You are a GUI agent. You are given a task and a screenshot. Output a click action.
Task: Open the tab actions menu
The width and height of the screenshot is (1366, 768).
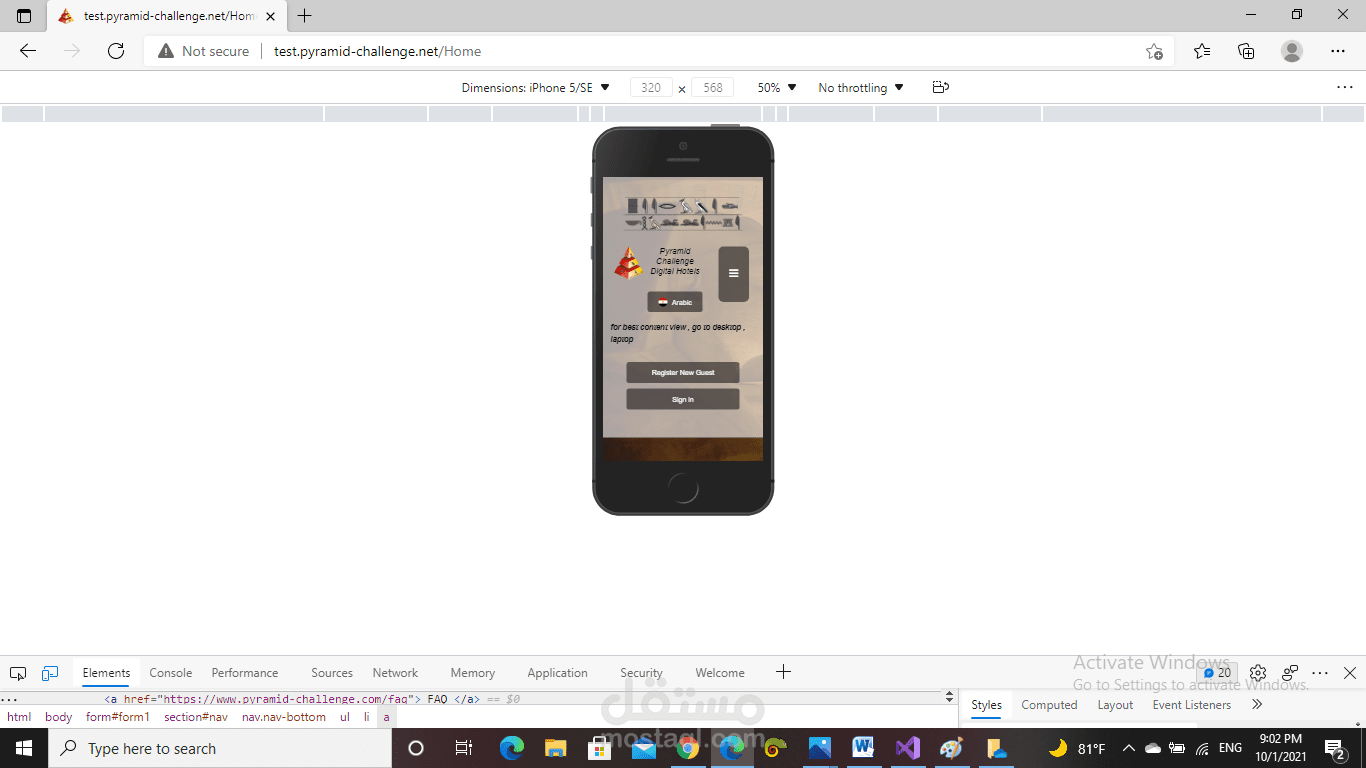click(x=24, y=16)
